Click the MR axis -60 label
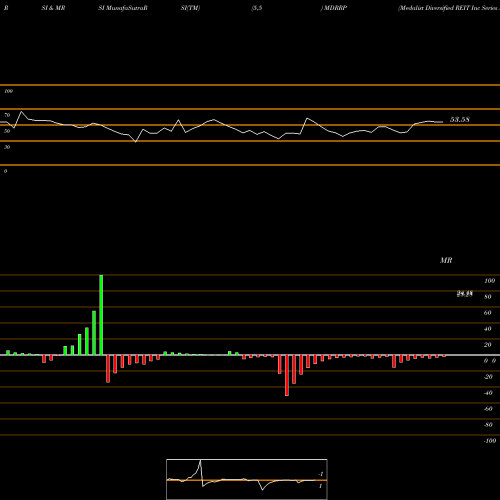Viewport: 500px width, 500px height. tap(488, 409)
